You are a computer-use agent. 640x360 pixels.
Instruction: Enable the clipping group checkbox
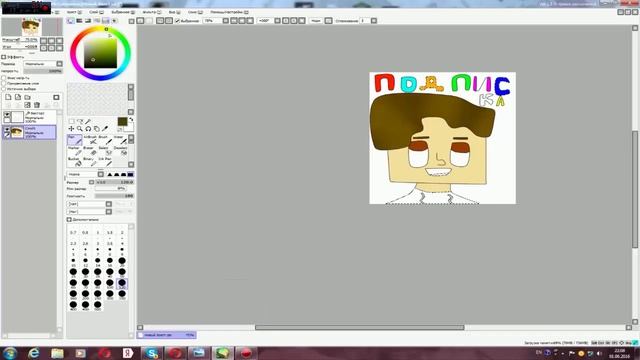coord(4,83)
